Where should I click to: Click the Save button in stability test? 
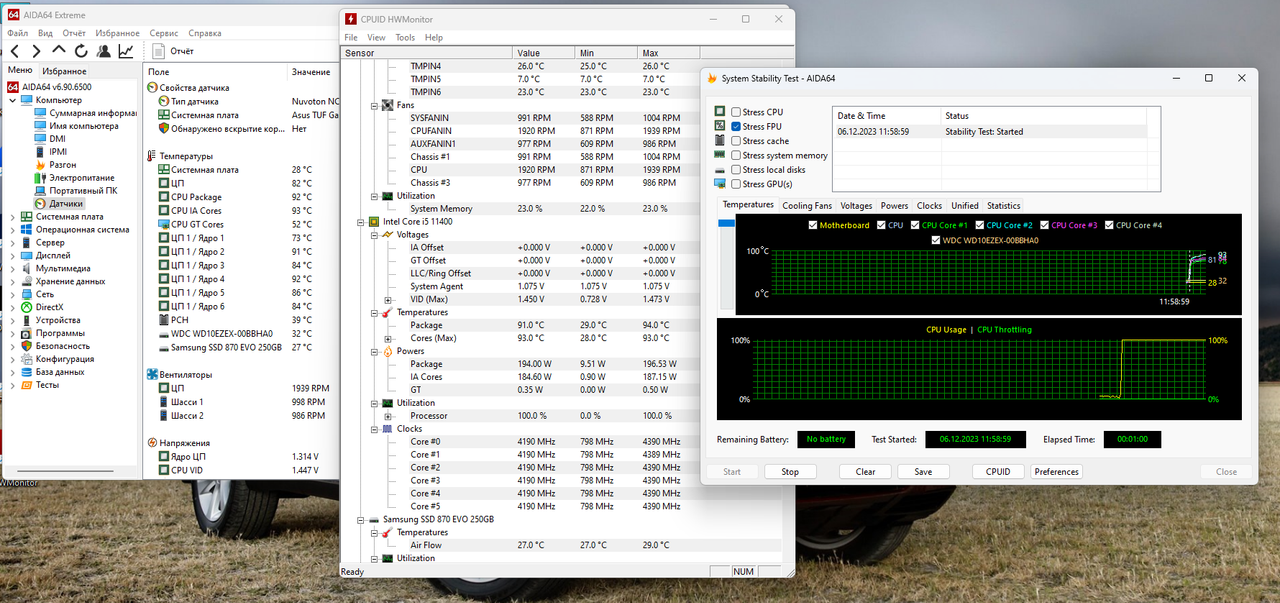click(923, 472)
